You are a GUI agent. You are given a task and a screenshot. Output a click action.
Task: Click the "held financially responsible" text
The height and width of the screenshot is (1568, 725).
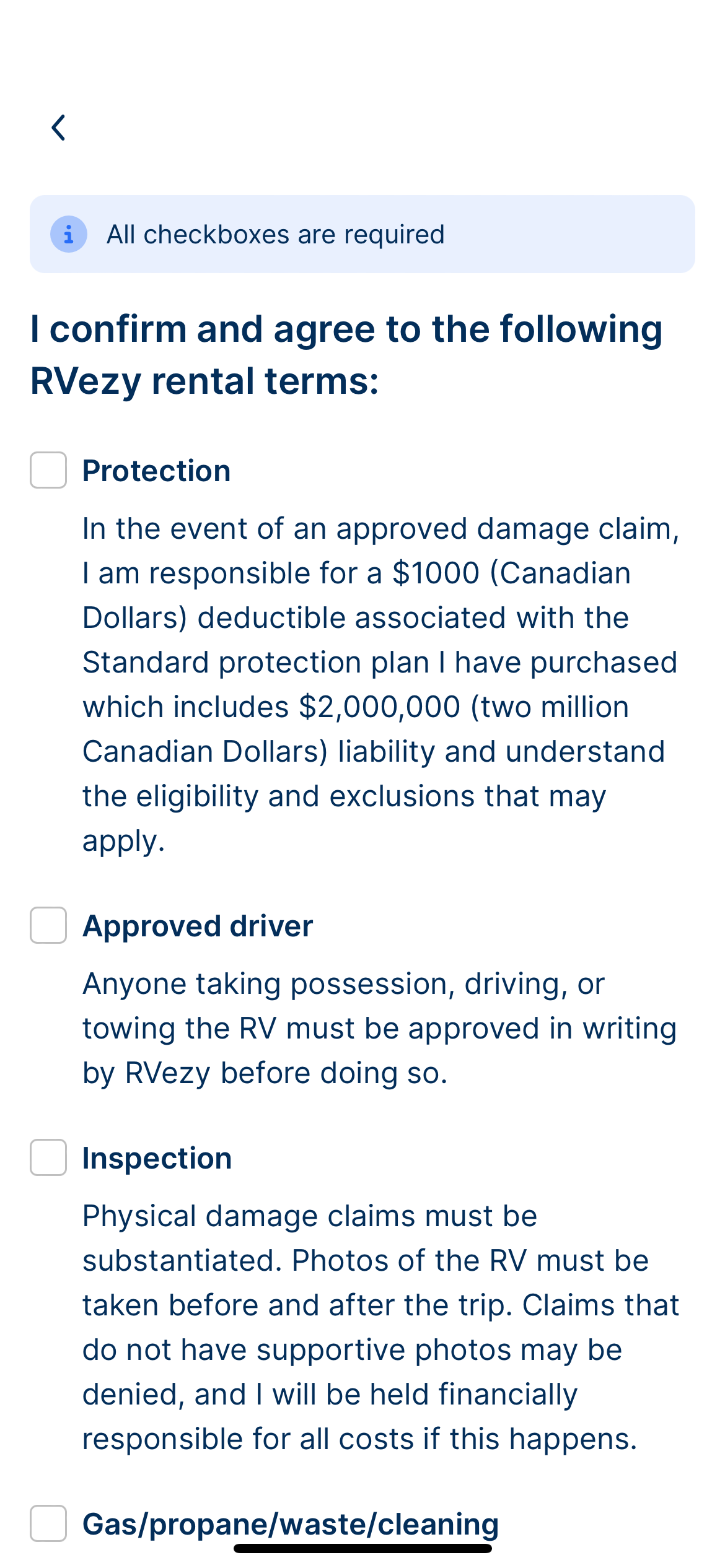[359, 1416]
